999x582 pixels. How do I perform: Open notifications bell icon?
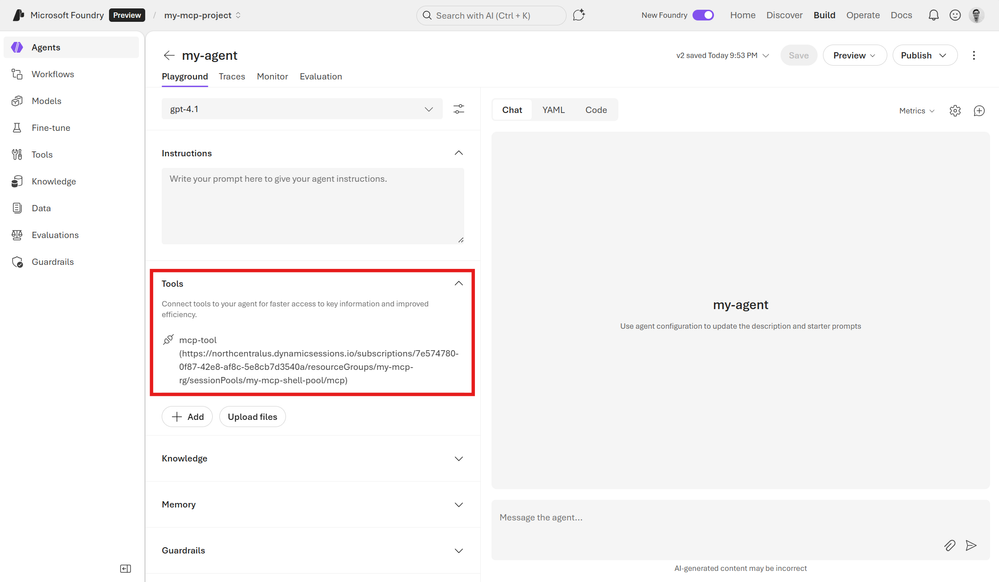click(933, 15)
